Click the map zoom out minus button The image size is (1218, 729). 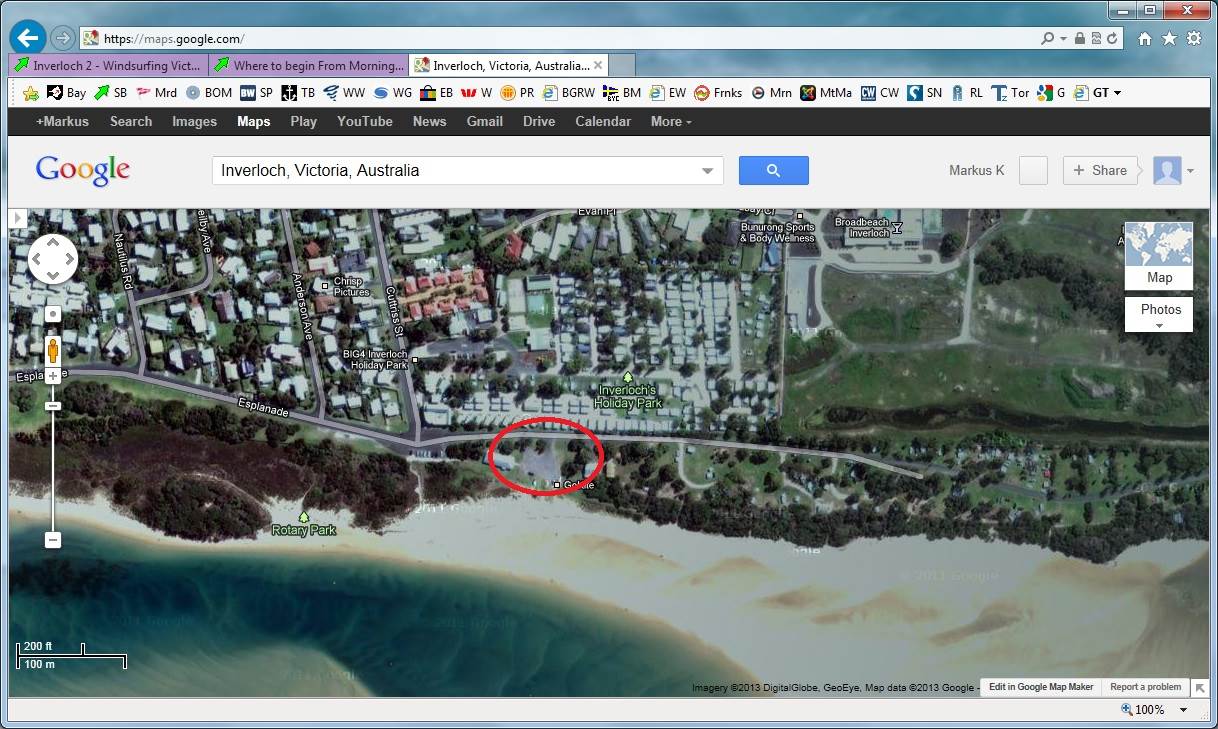click(53, 540)
